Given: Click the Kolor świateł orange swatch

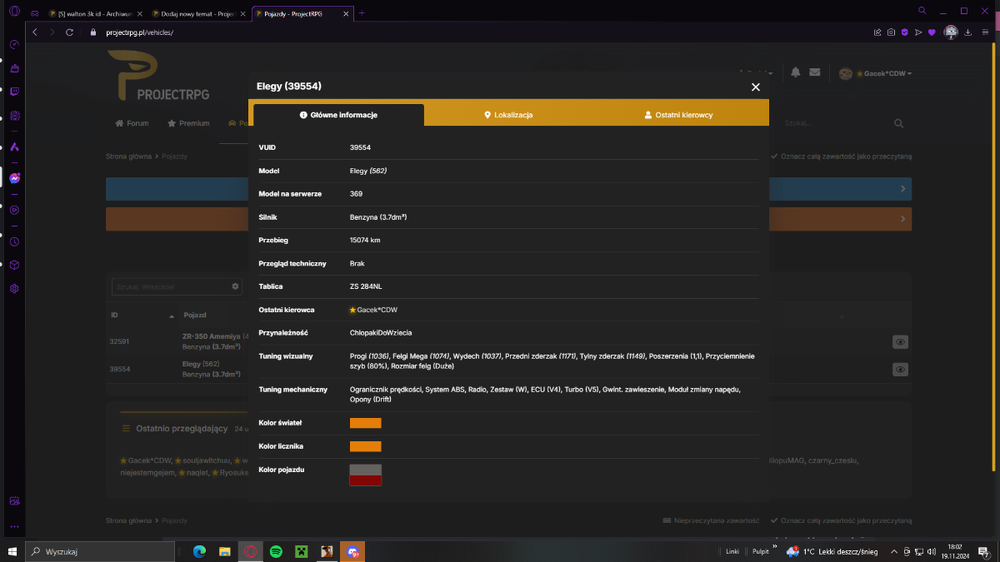Looking at the screenshot, I should (x=365, y=423).
